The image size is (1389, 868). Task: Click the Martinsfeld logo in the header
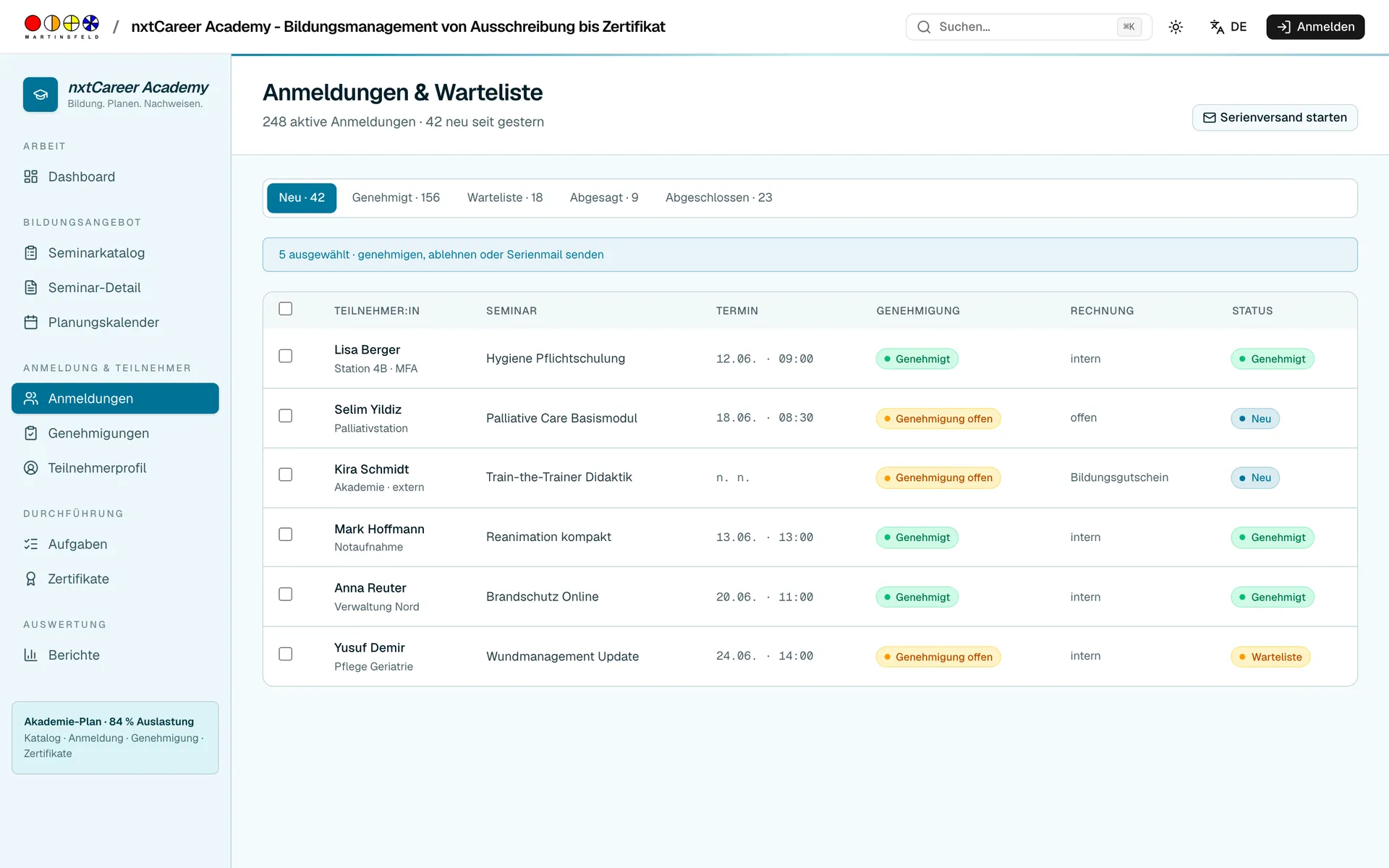61,27
